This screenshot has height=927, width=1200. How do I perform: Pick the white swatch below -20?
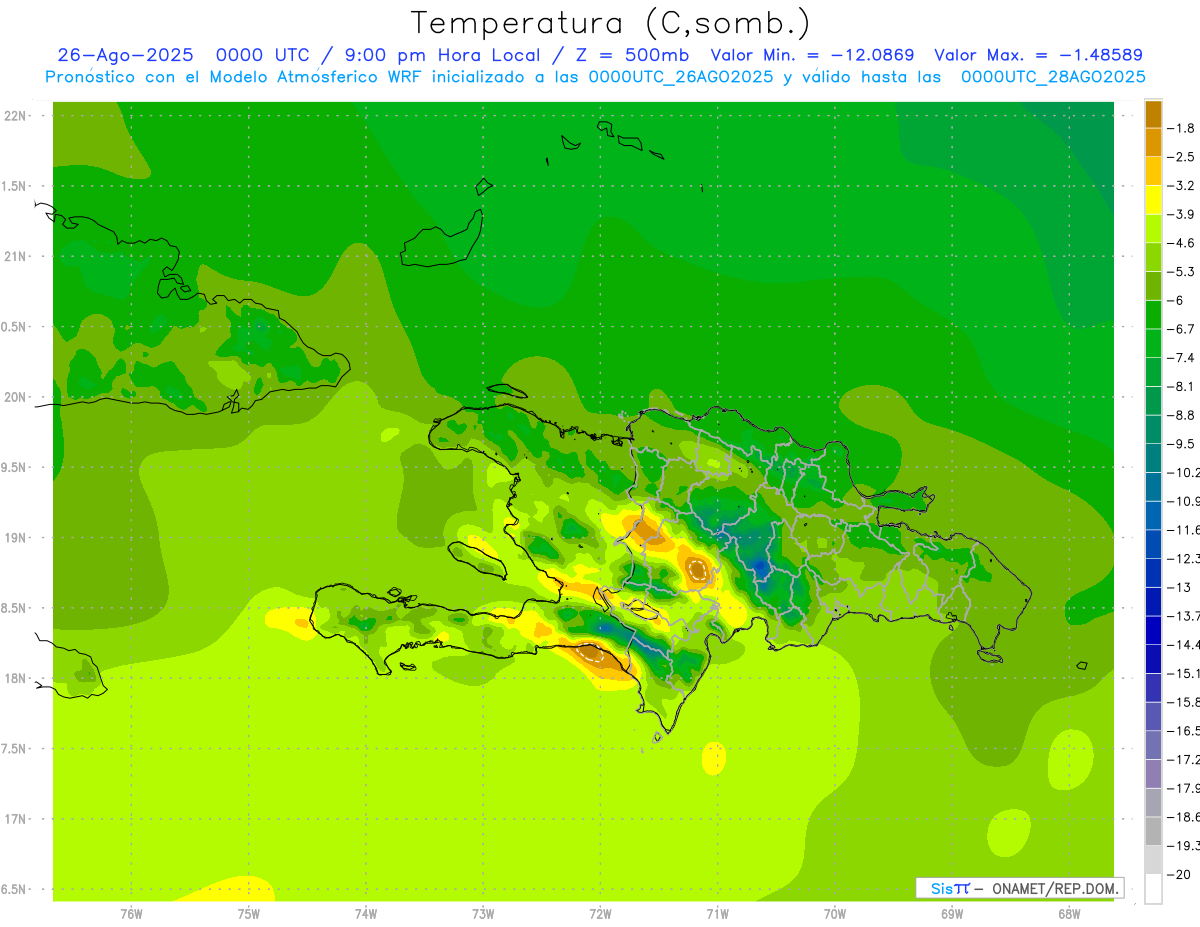click(1153, 889)
